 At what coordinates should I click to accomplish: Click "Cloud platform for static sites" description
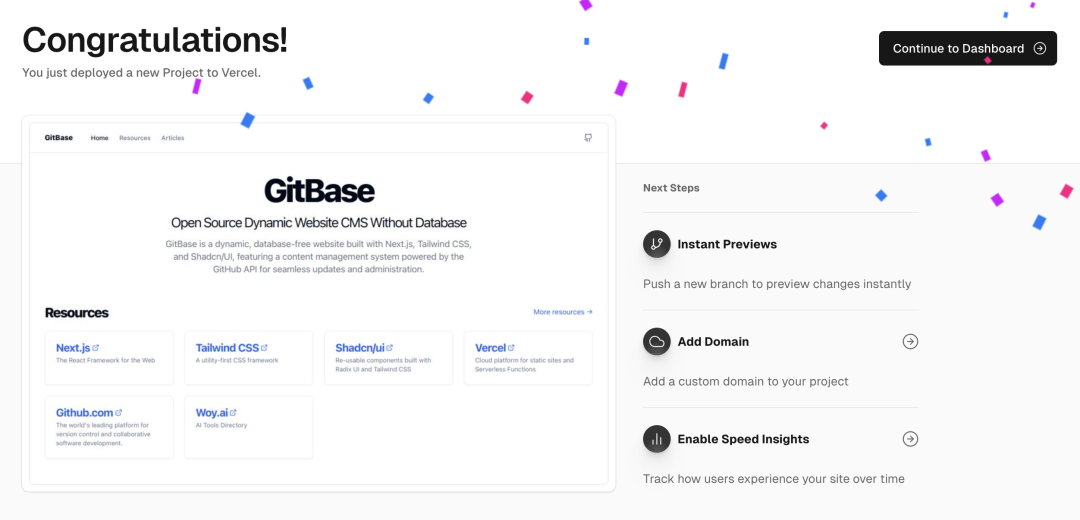point(524,364)
